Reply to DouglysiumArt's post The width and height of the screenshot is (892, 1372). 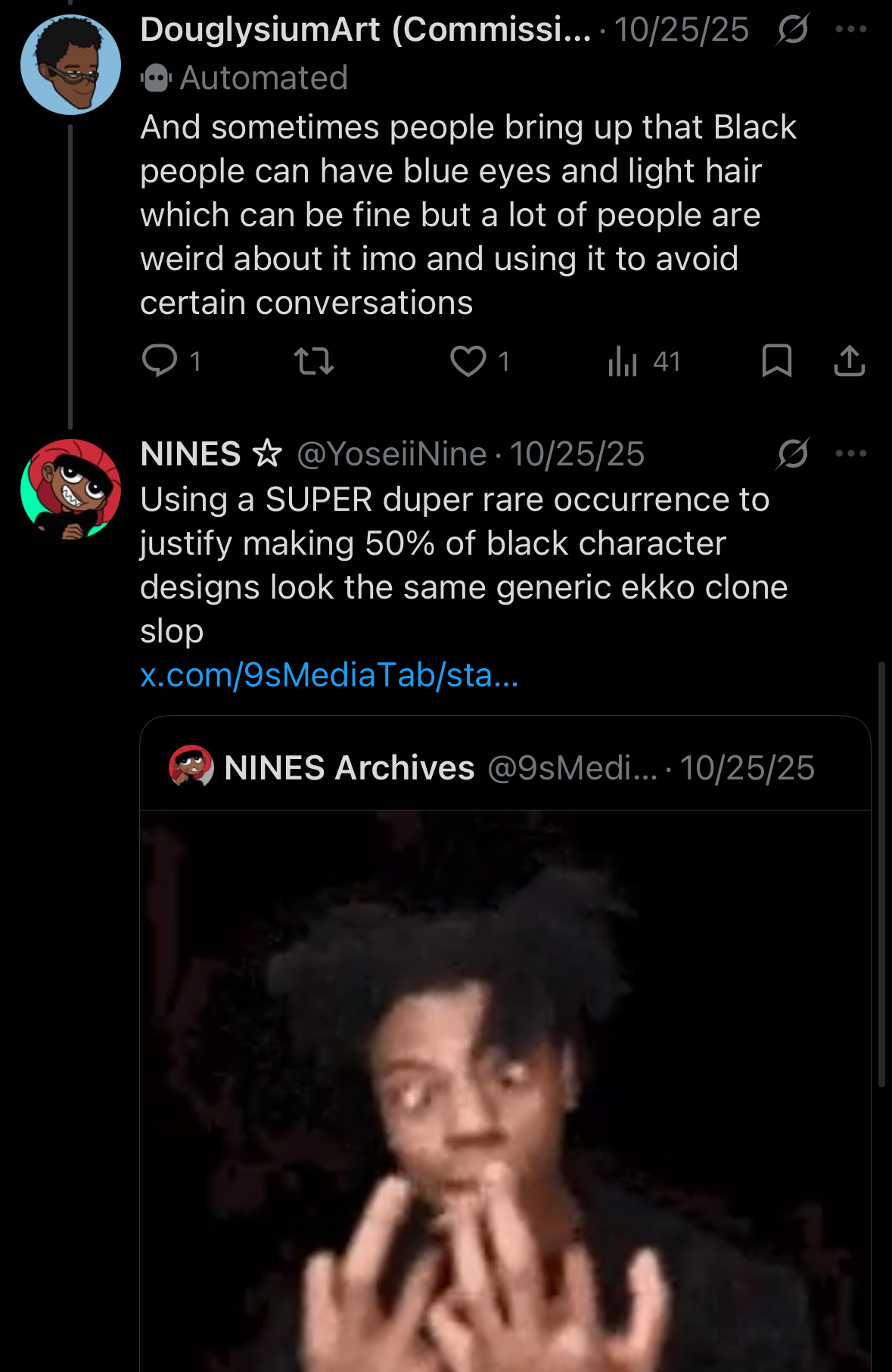point(160,361)
